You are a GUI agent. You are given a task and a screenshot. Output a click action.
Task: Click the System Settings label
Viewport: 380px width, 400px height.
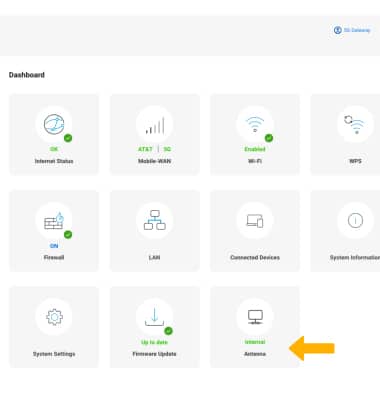[54, 354]
